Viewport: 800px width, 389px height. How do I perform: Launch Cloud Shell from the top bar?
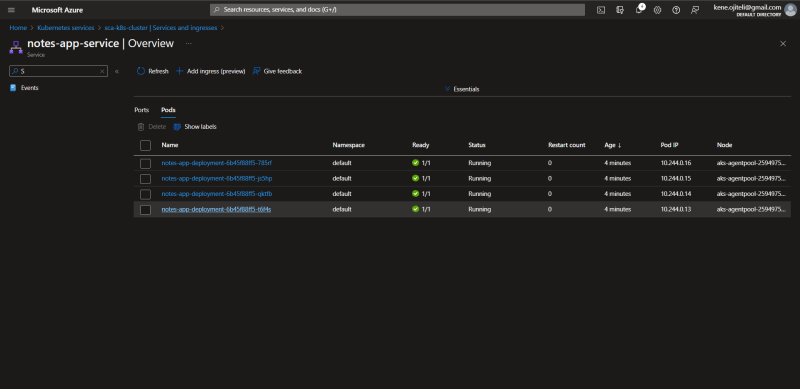(x=601, y=10)
